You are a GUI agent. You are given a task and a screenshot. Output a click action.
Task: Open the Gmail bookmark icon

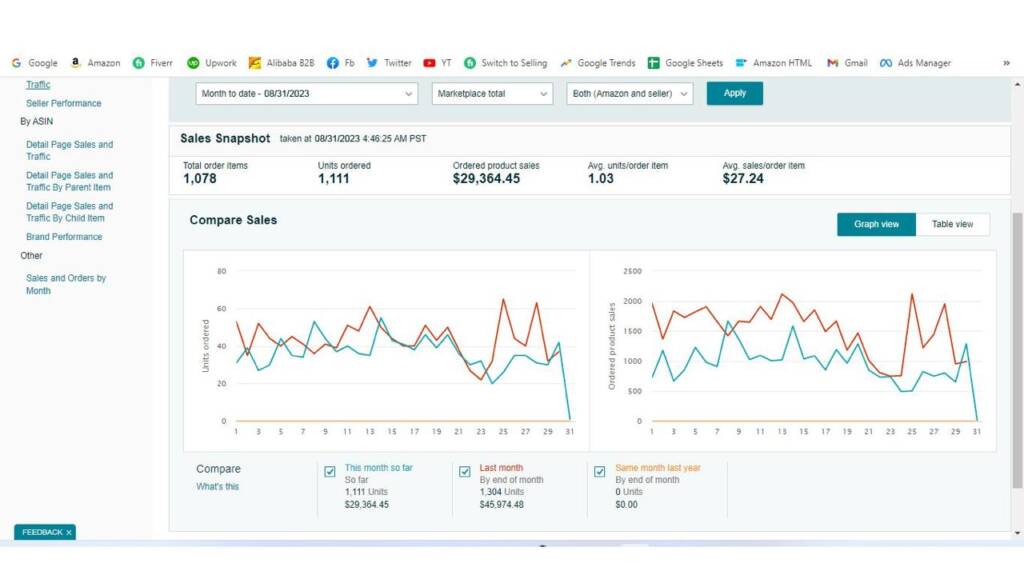click(833, 63)
